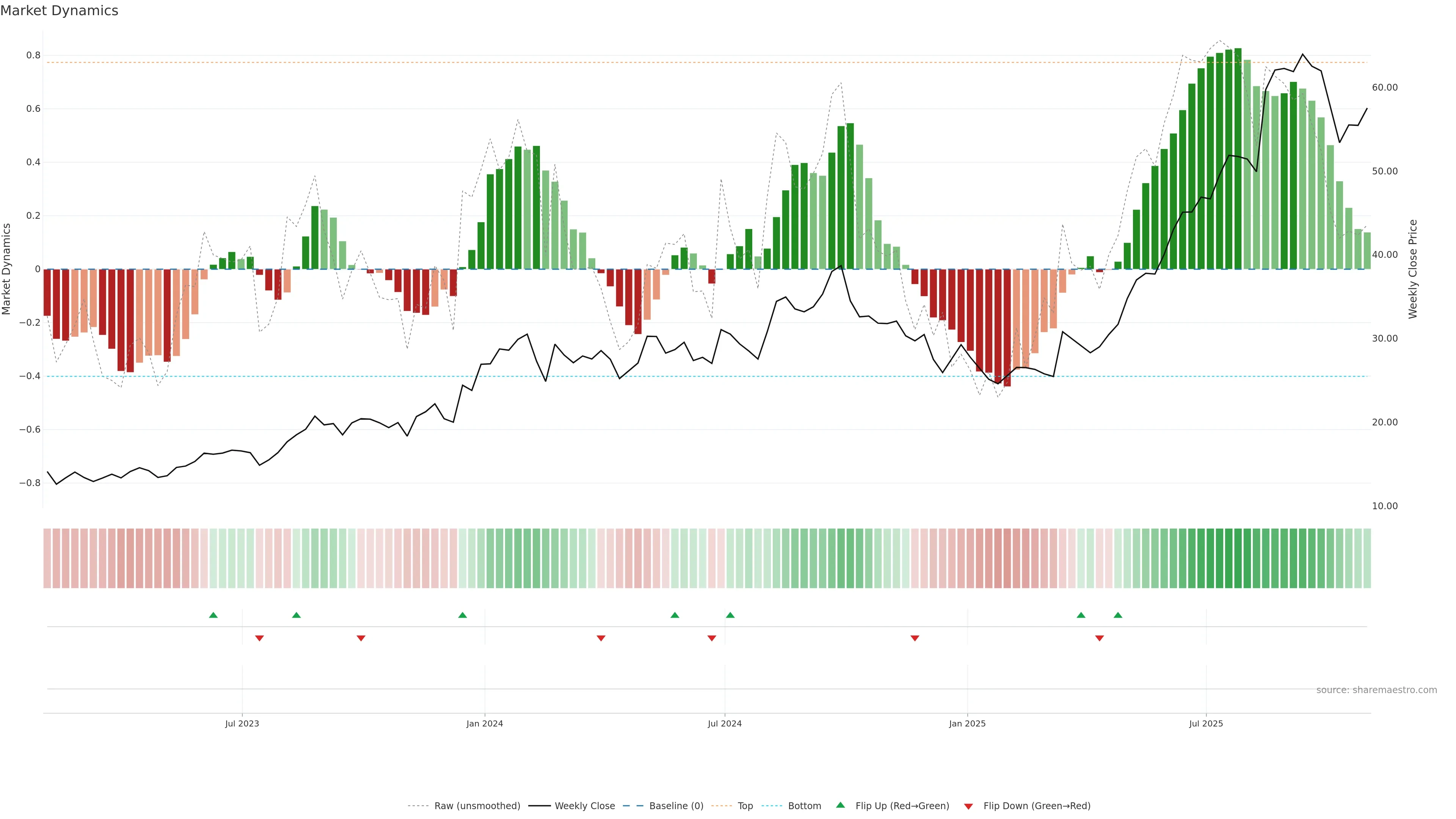Toggle the Baseline (0) legend entry
This screenshot has height=819, width=1456.
676,806
